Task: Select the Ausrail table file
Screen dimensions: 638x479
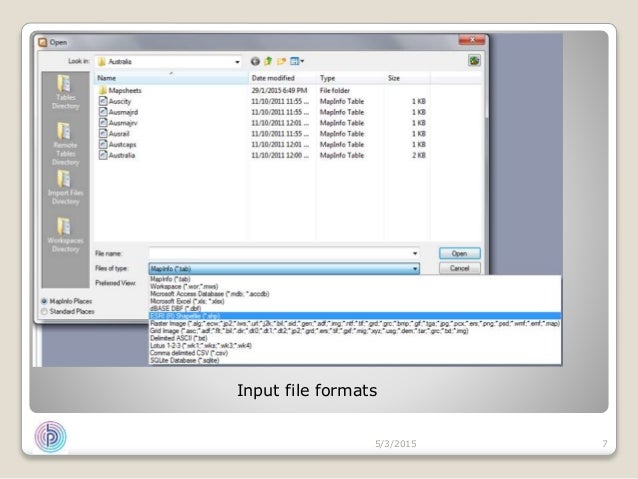Action: click(x=114, y=133)
